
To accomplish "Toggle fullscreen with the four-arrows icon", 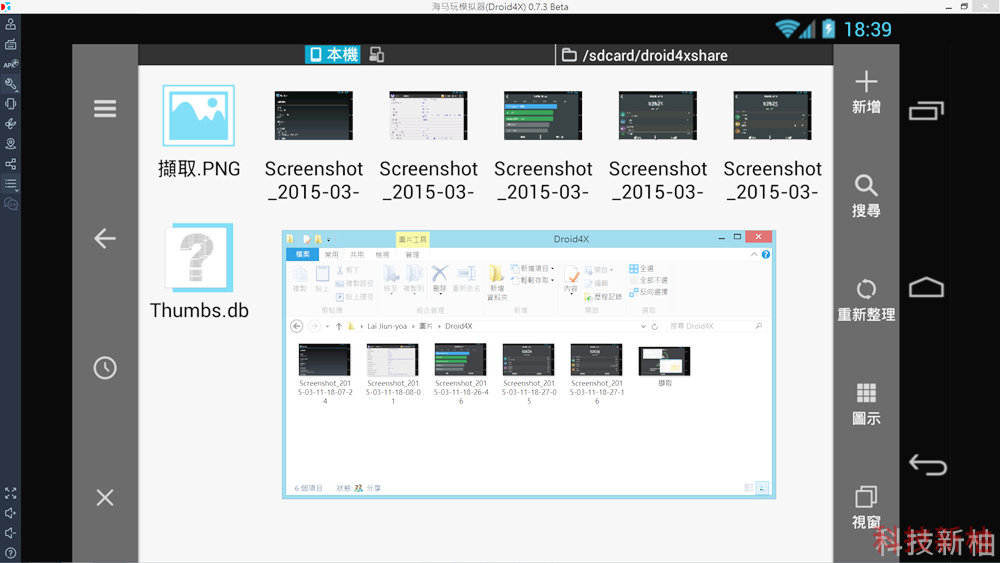I will (x=11, y=493).
